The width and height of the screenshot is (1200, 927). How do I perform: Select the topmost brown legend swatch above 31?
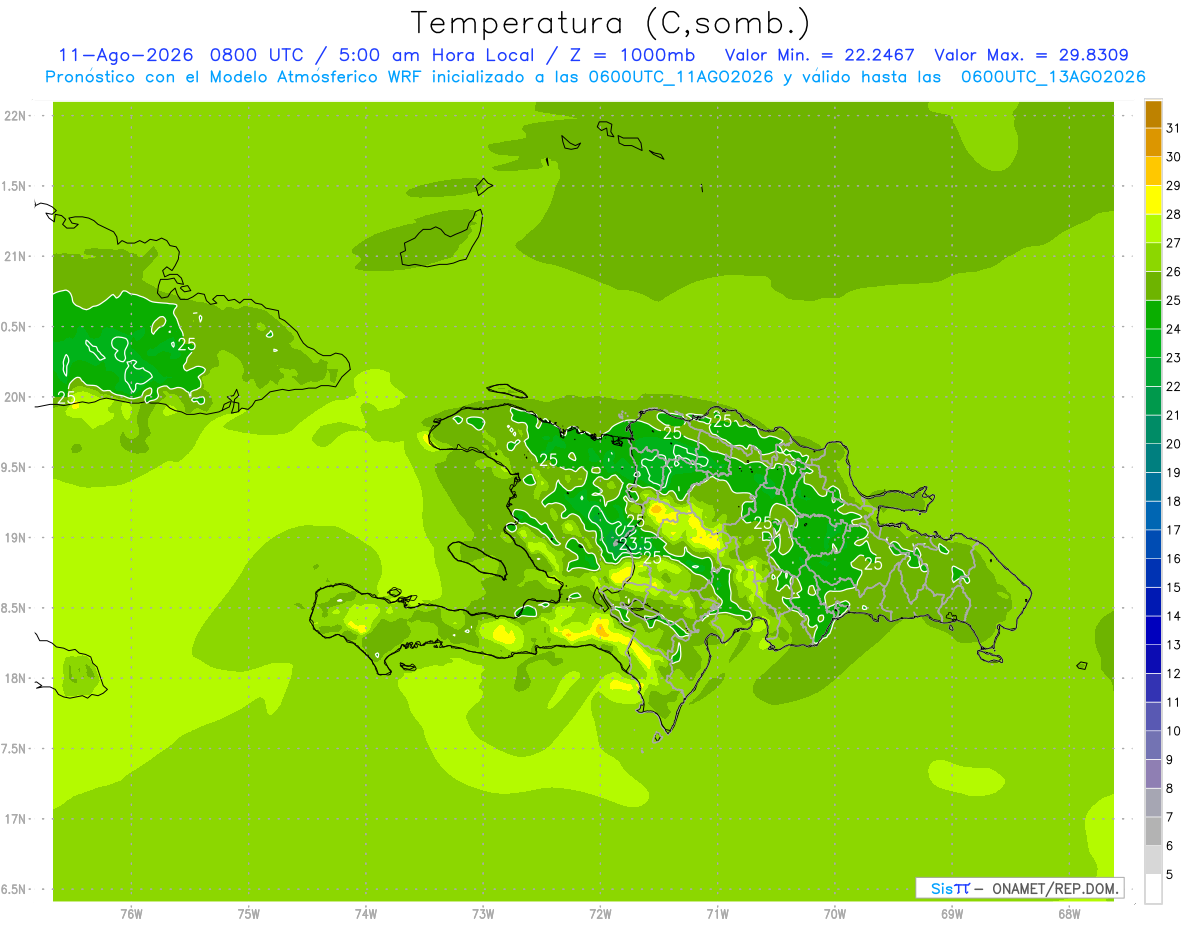(1153, 114)
